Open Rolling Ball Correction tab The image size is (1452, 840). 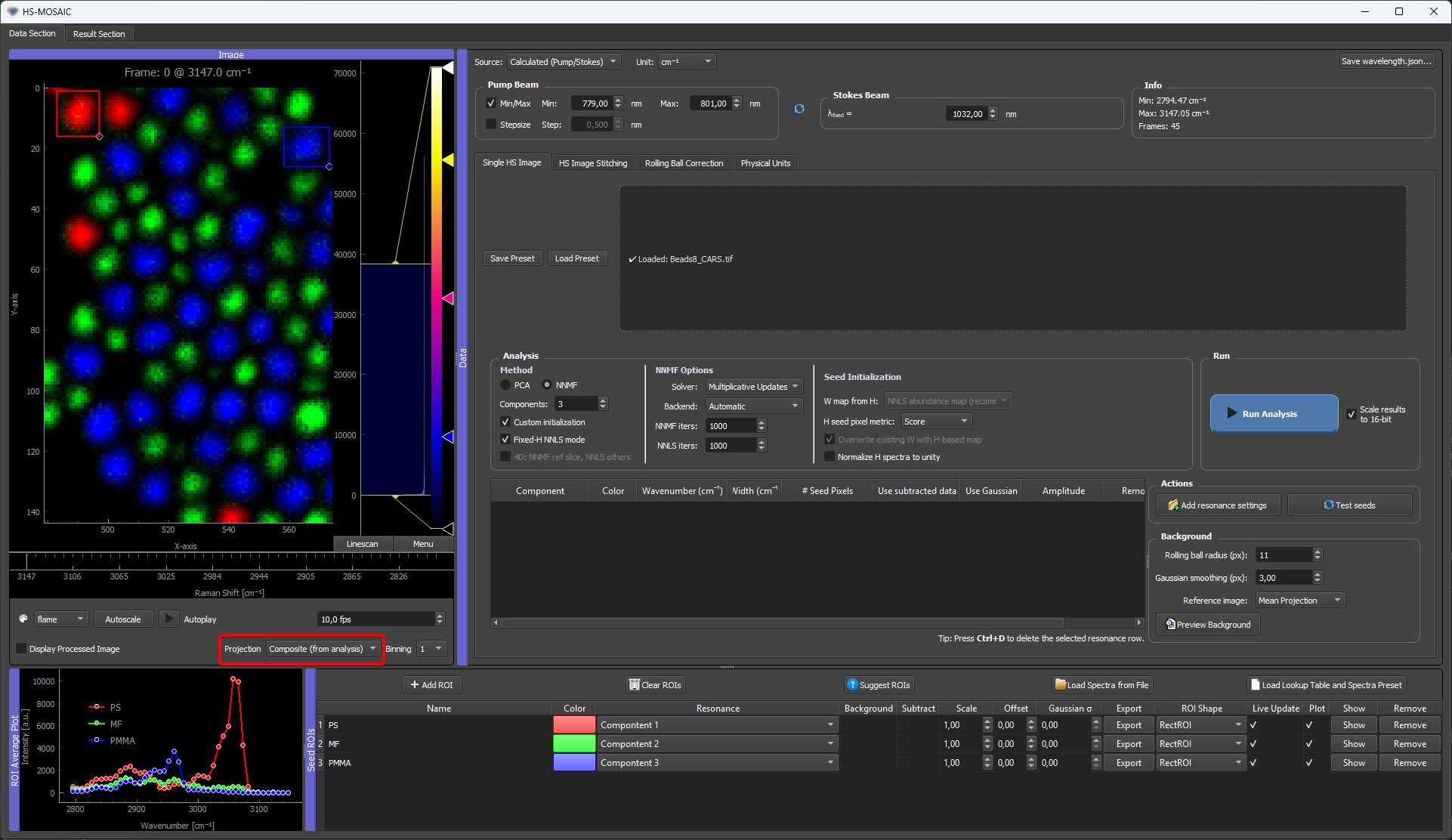(x=684, y=163)
